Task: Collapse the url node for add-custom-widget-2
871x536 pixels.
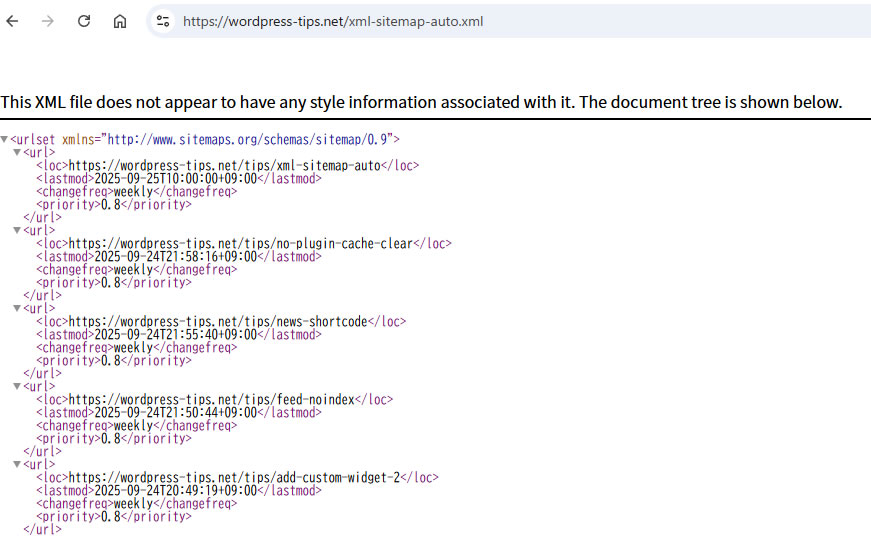Action: (17, 464)
